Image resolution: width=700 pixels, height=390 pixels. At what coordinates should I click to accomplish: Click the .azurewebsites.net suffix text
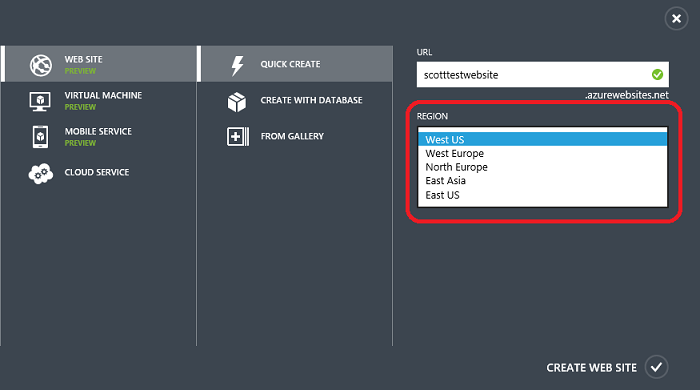[x=627, y=95]
